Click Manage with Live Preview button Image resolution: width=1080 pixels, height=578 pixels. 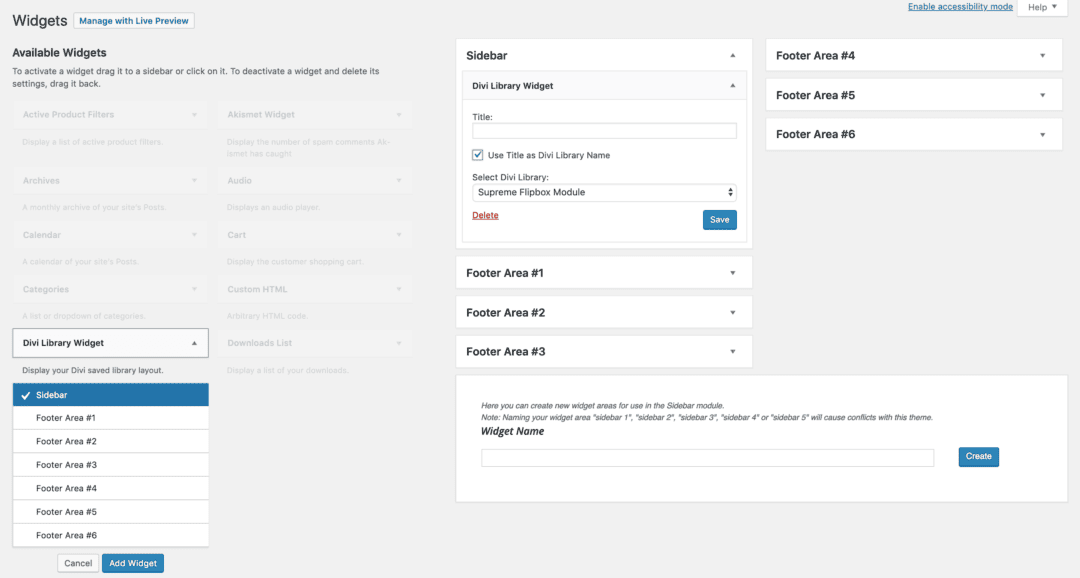click(x=134, y=21)
